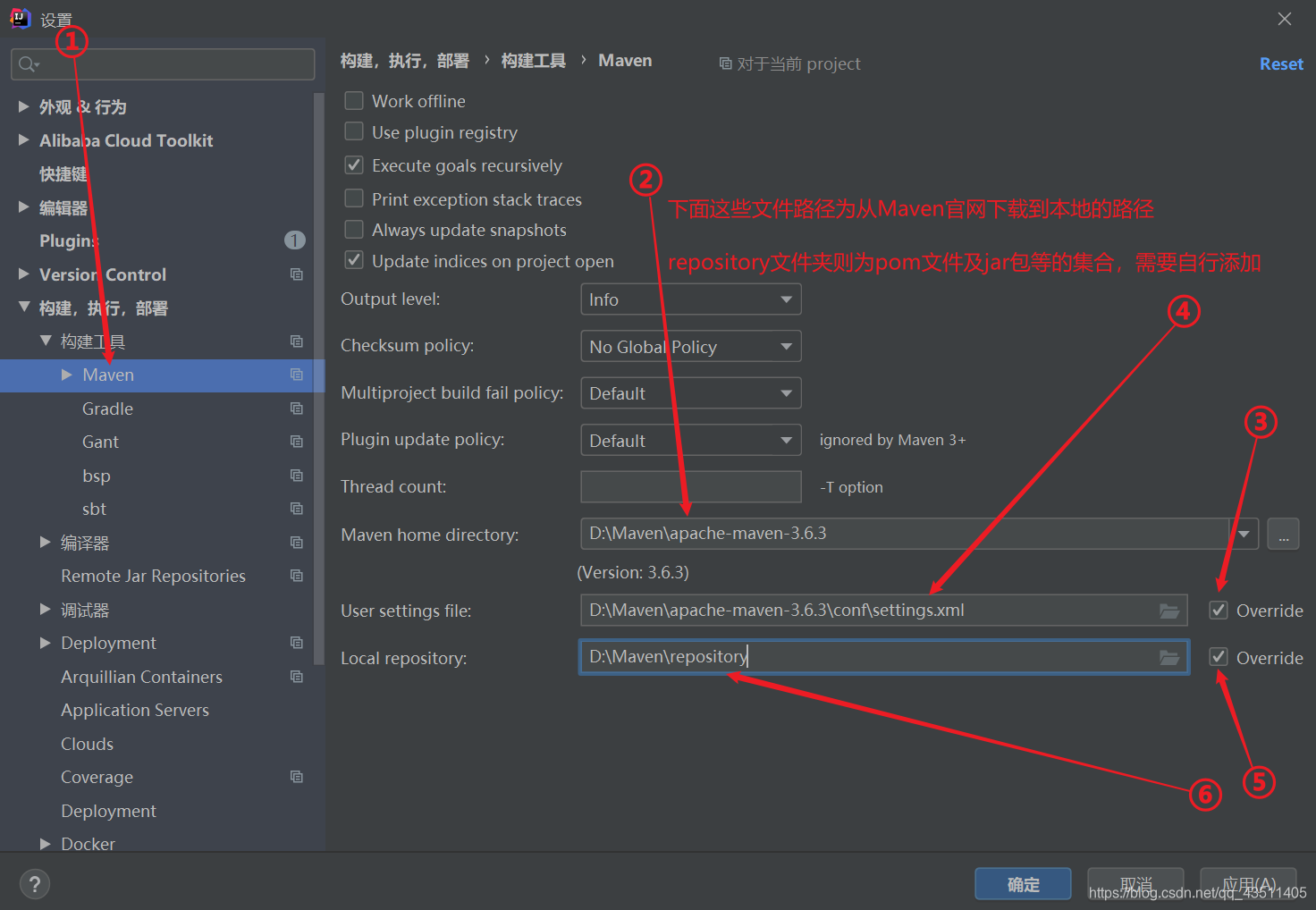Screen dimensions: 1316x910
Task: Open the Output level dropdown
Action: pos(691,299)
